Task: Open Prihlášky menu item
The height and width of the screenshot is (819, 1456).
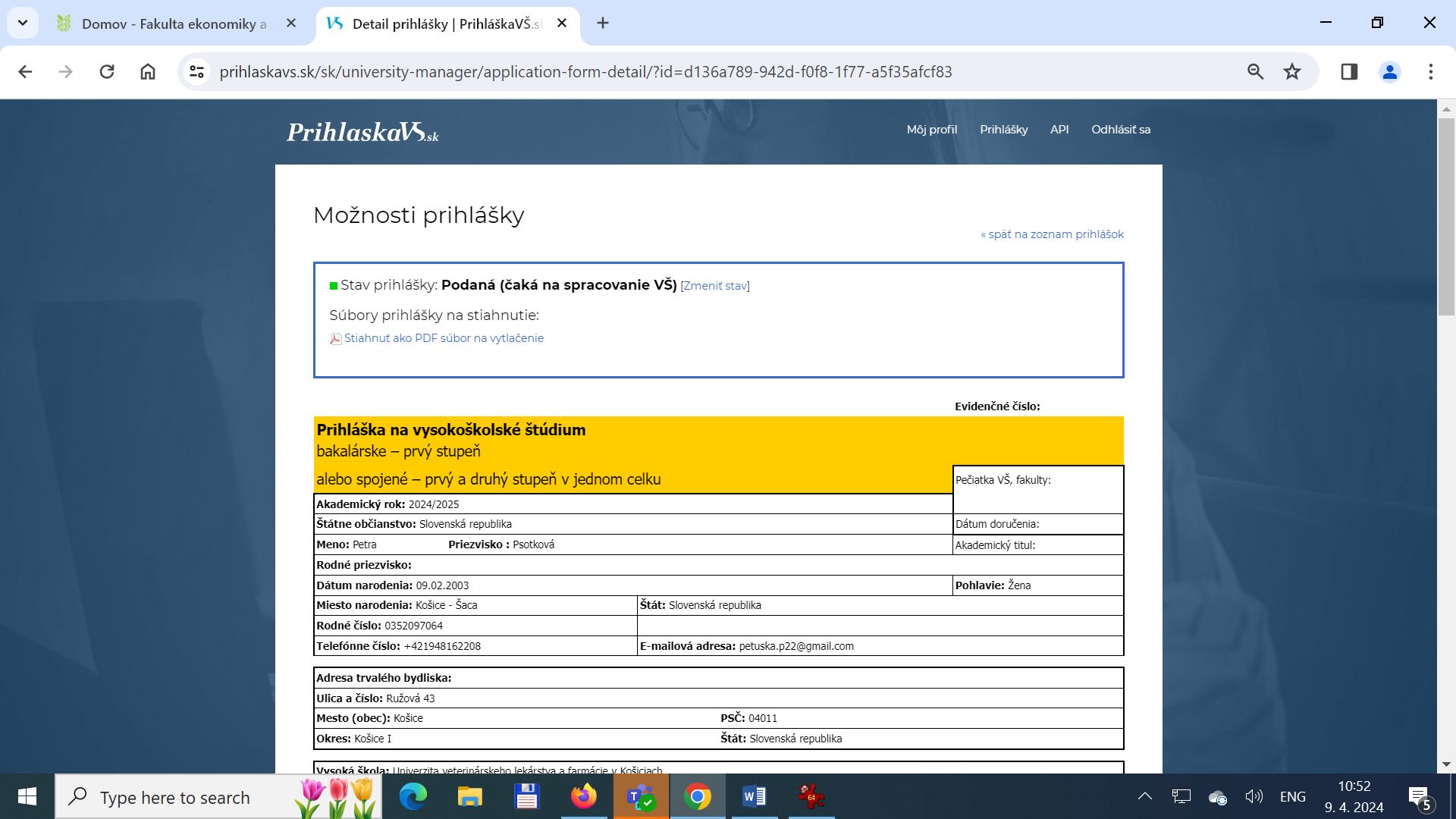Action: click(x=1003, y=130)
